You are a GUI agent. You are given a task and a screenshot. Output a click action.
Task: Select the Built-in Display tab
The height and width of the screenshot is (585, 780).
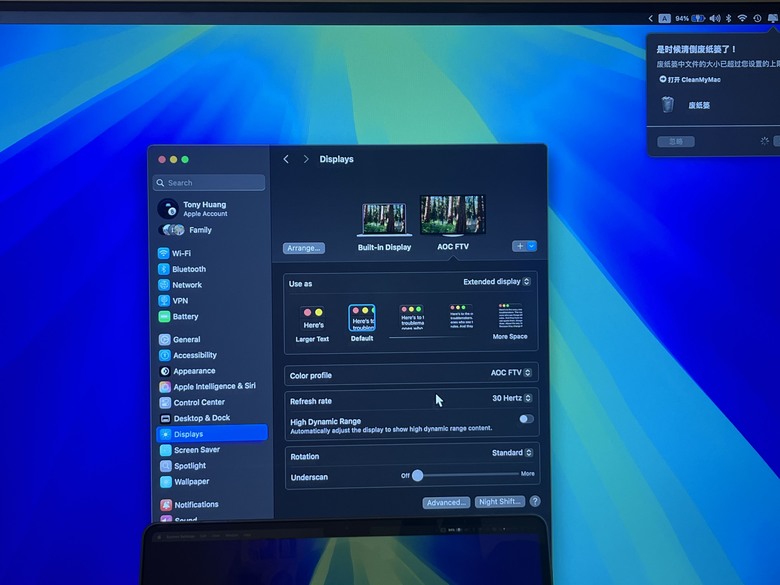[x=384, y=227]
